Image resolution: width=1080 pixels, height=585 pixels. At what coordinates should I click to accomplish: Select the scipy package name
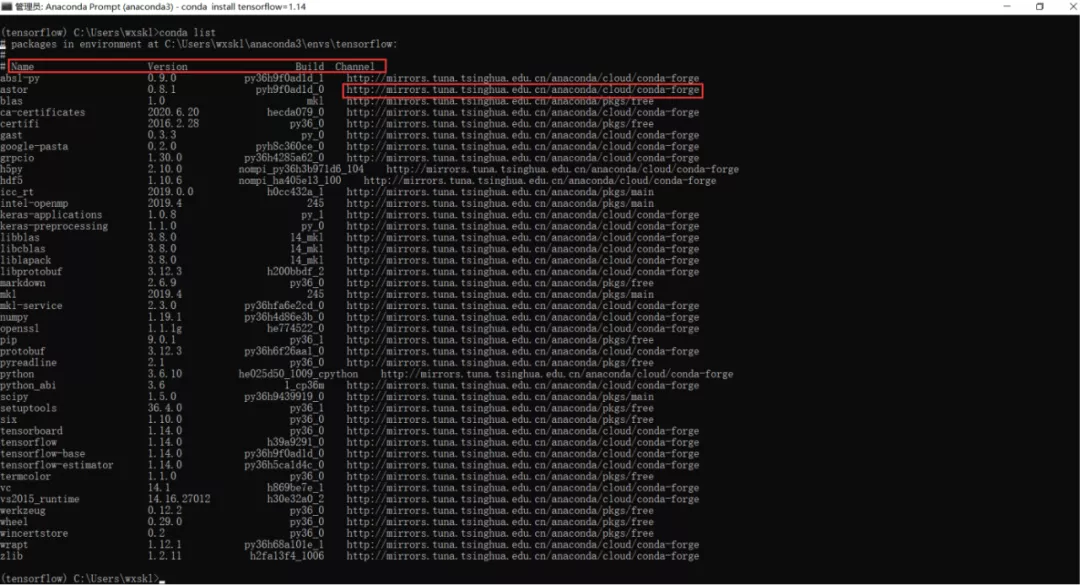tap(14, 396)
